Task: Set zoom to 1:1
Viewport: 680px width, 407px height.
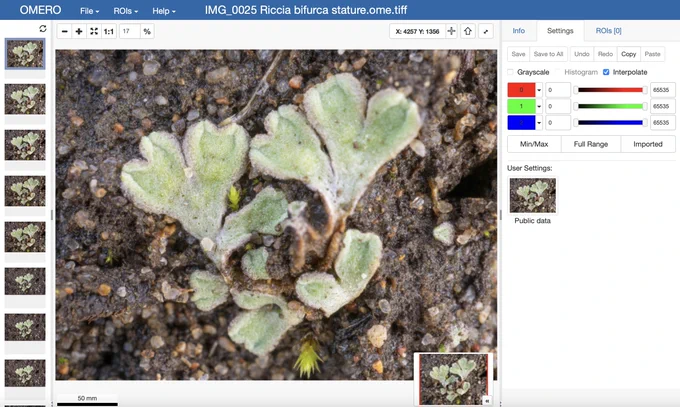Action: point(108,31)
